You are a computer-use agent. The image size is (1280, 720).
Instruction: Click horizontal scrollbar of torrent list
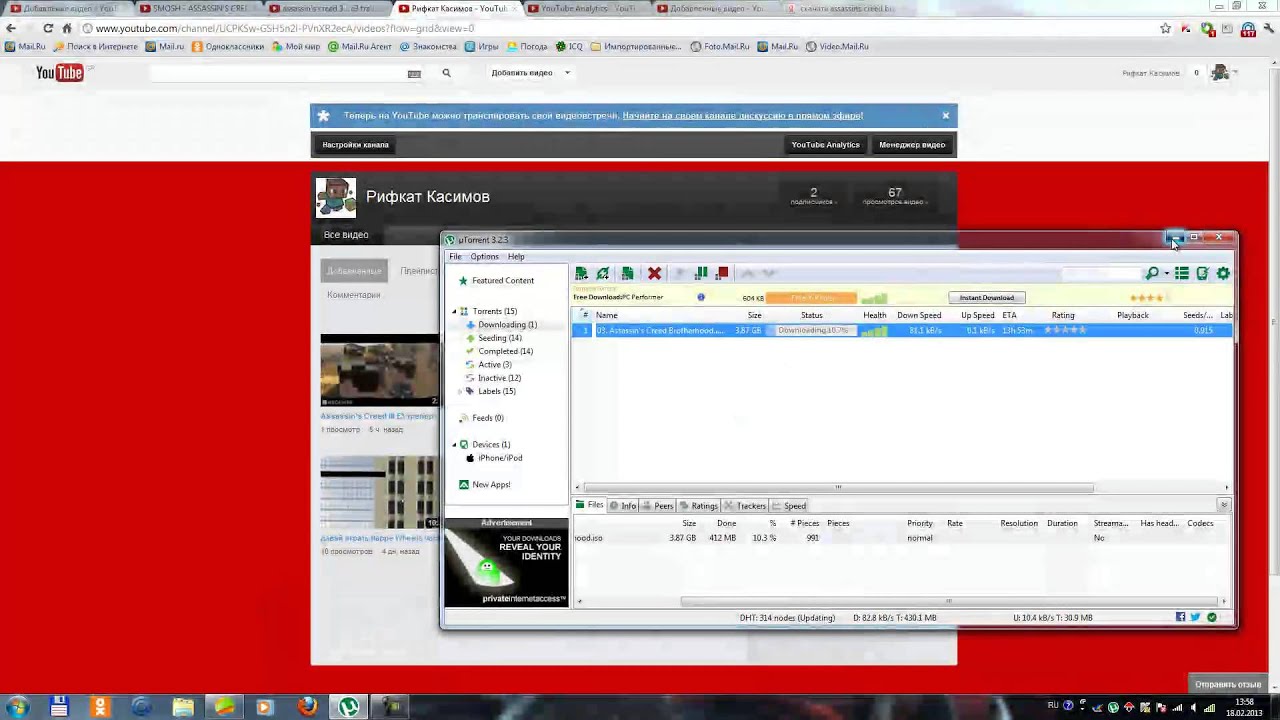coord(838,488)
